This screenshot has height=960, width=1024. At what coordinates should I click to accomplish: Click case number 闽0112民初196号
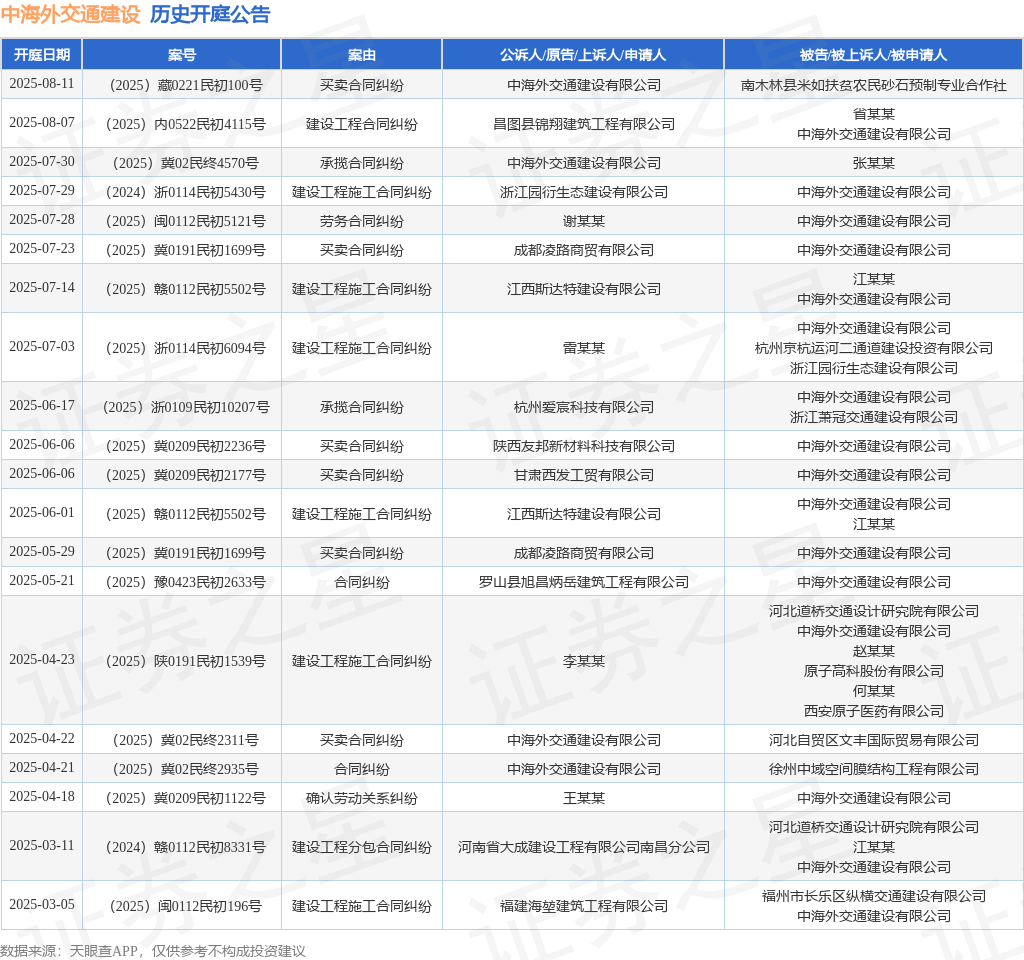pos(186,906)
